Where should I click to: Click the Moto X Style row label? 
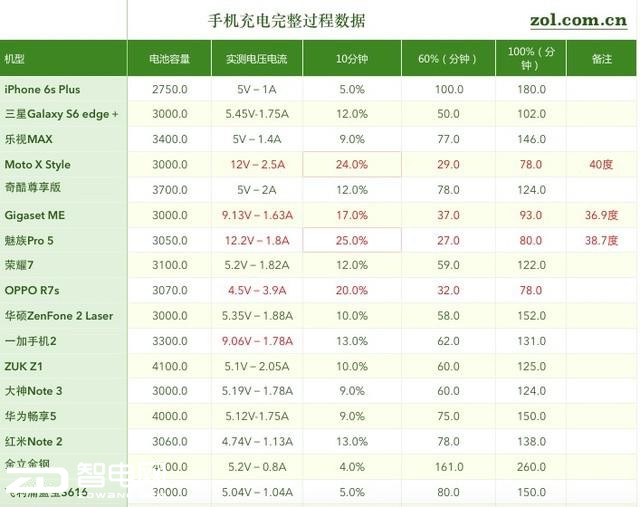coord(37,165)
